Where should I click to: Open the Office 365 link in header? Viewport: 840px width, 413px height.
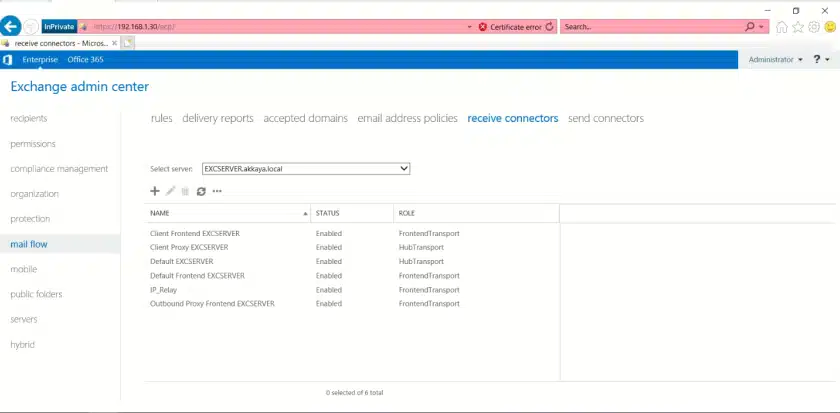point(85,60)
